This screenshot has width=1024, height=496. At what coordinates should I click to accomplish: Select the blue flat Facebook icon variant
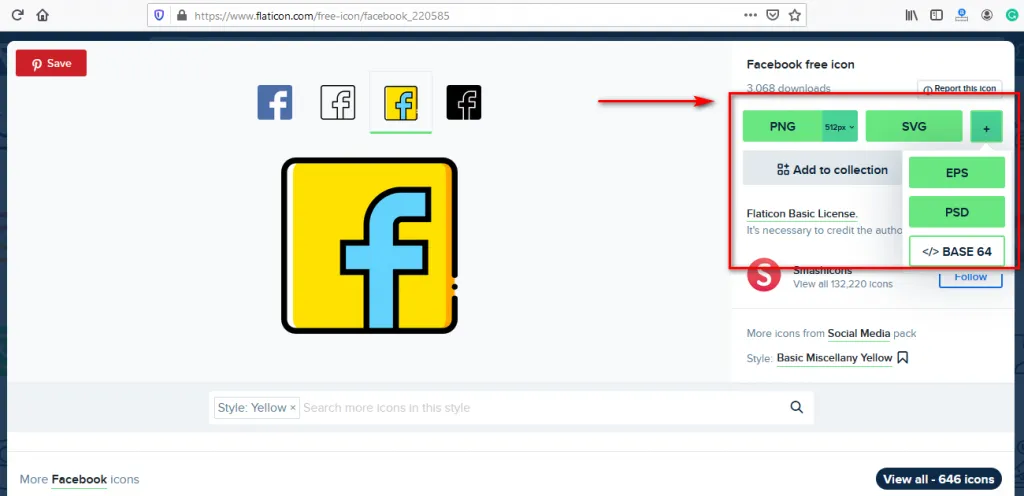pyautogui.click(x=274, y=102)
